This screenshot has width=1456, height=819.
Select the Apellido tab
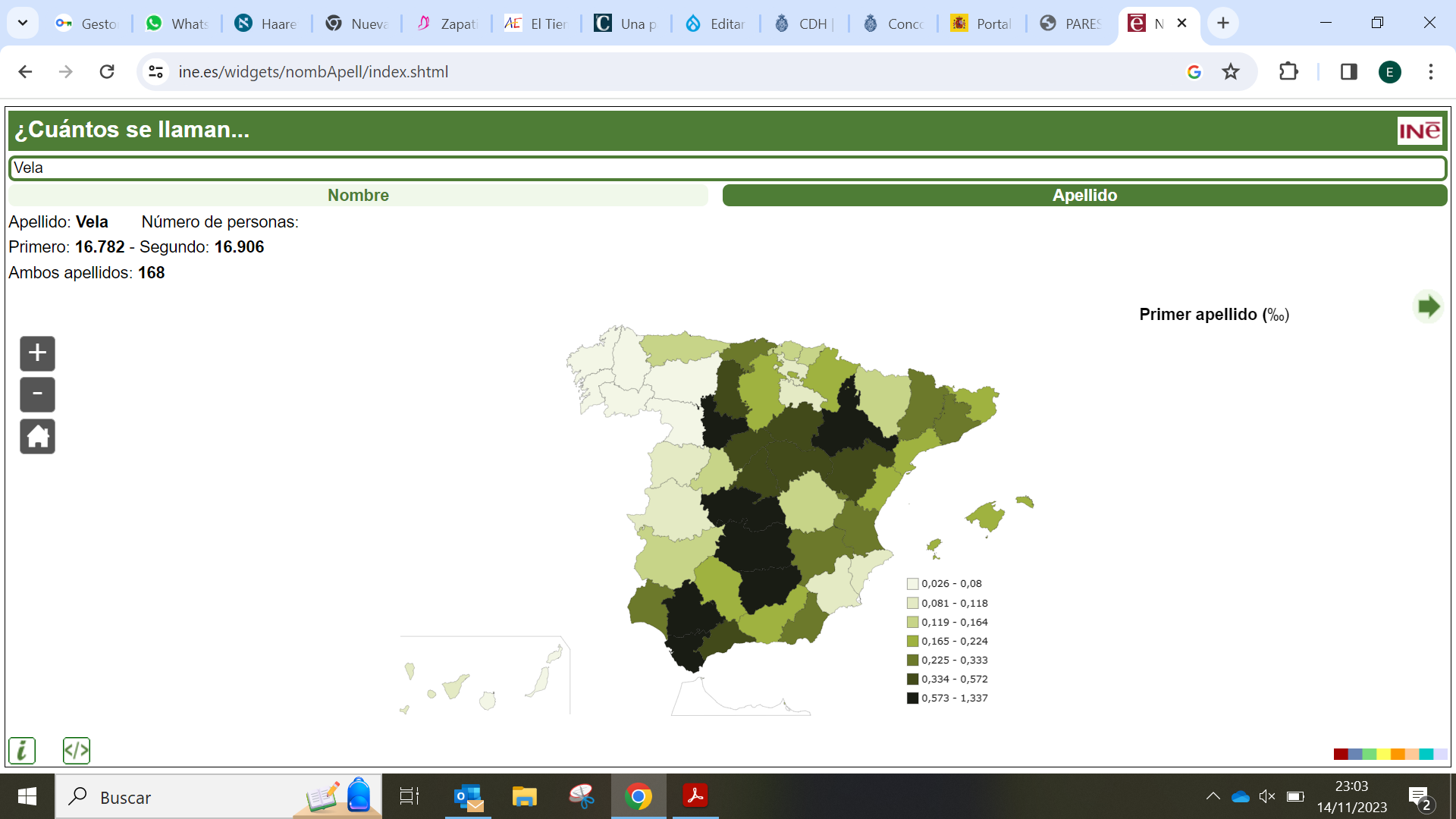[1084, 195]
